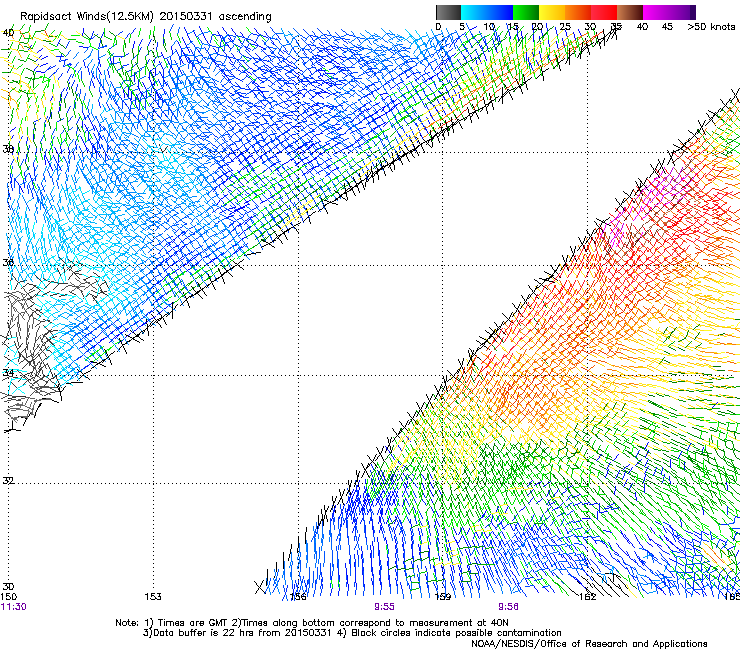Click the green 15-20 knots legend swatch
Screen dimensions: 740x650
click(526, 12)
